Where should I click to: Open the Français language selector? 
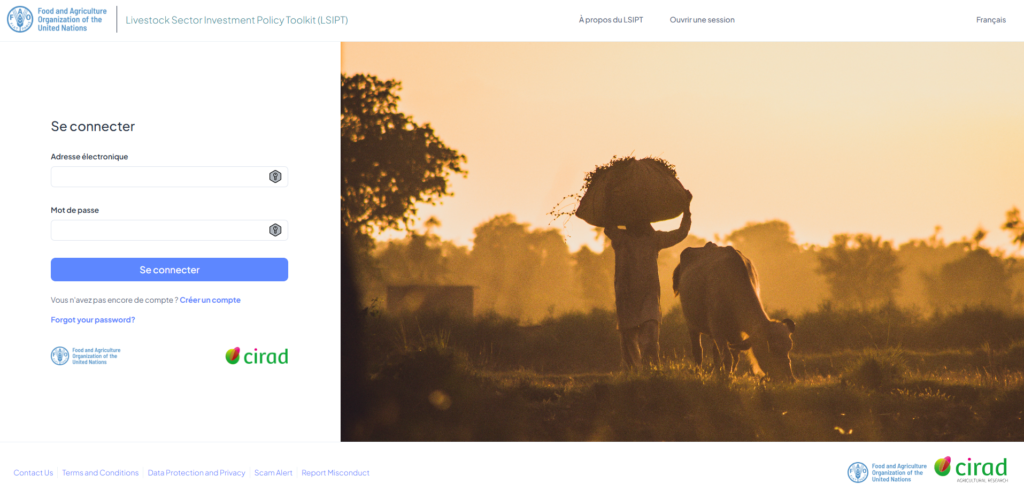click(x=991, y=20)
